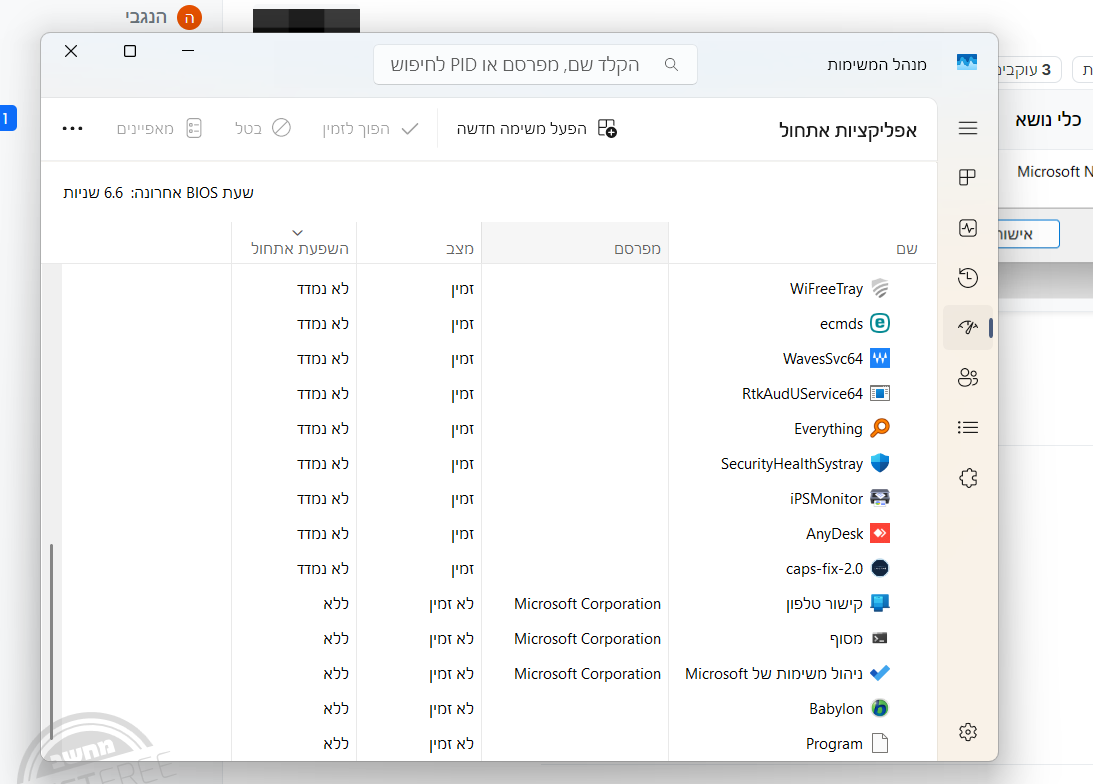This screenshot has height=784, width=1093.
Task: Open the Services puzzle icon
Action: tap(967, 478)
